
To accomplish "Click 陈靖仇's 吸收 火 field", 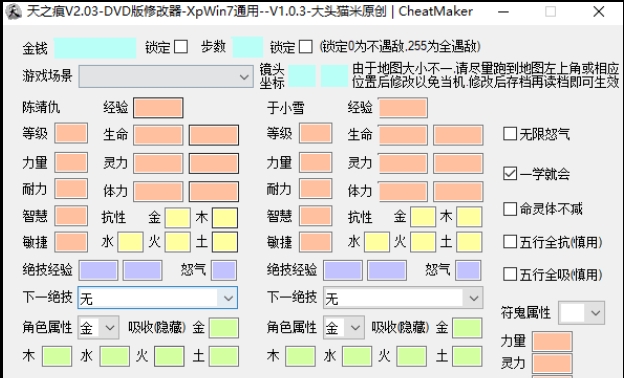I will pos(169,356).
